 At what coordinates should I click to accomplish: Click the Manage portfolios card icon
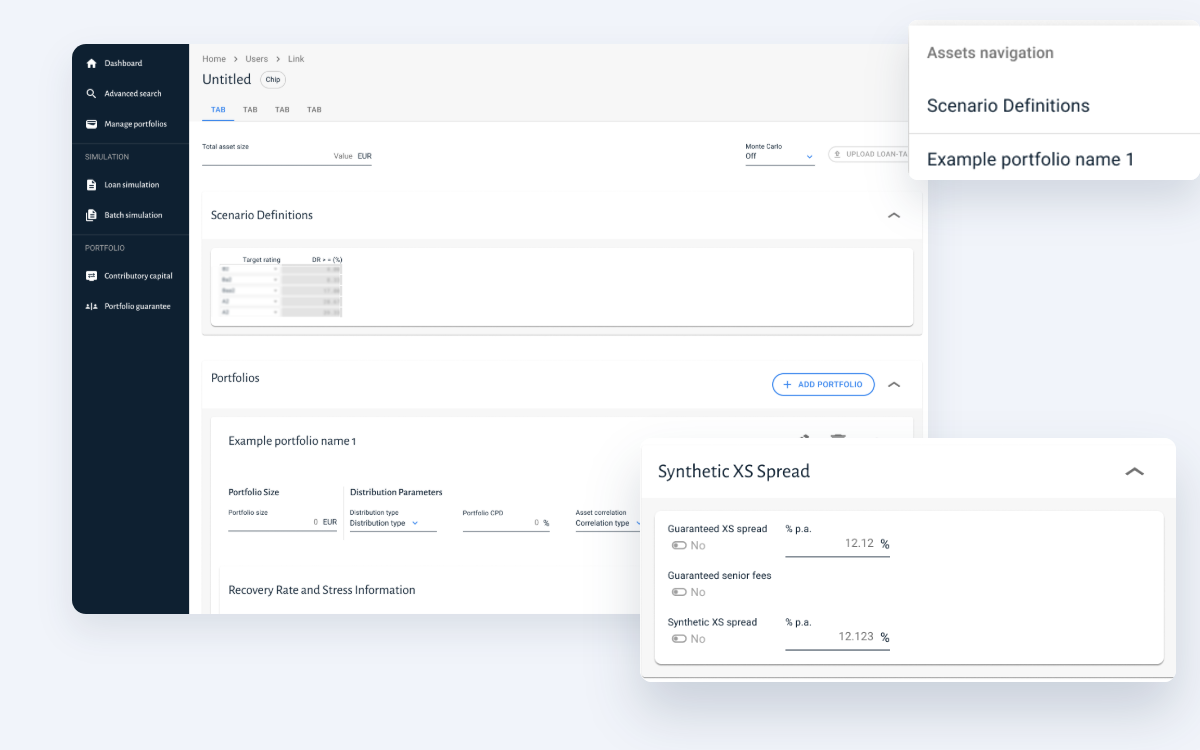tap(91, 124)
